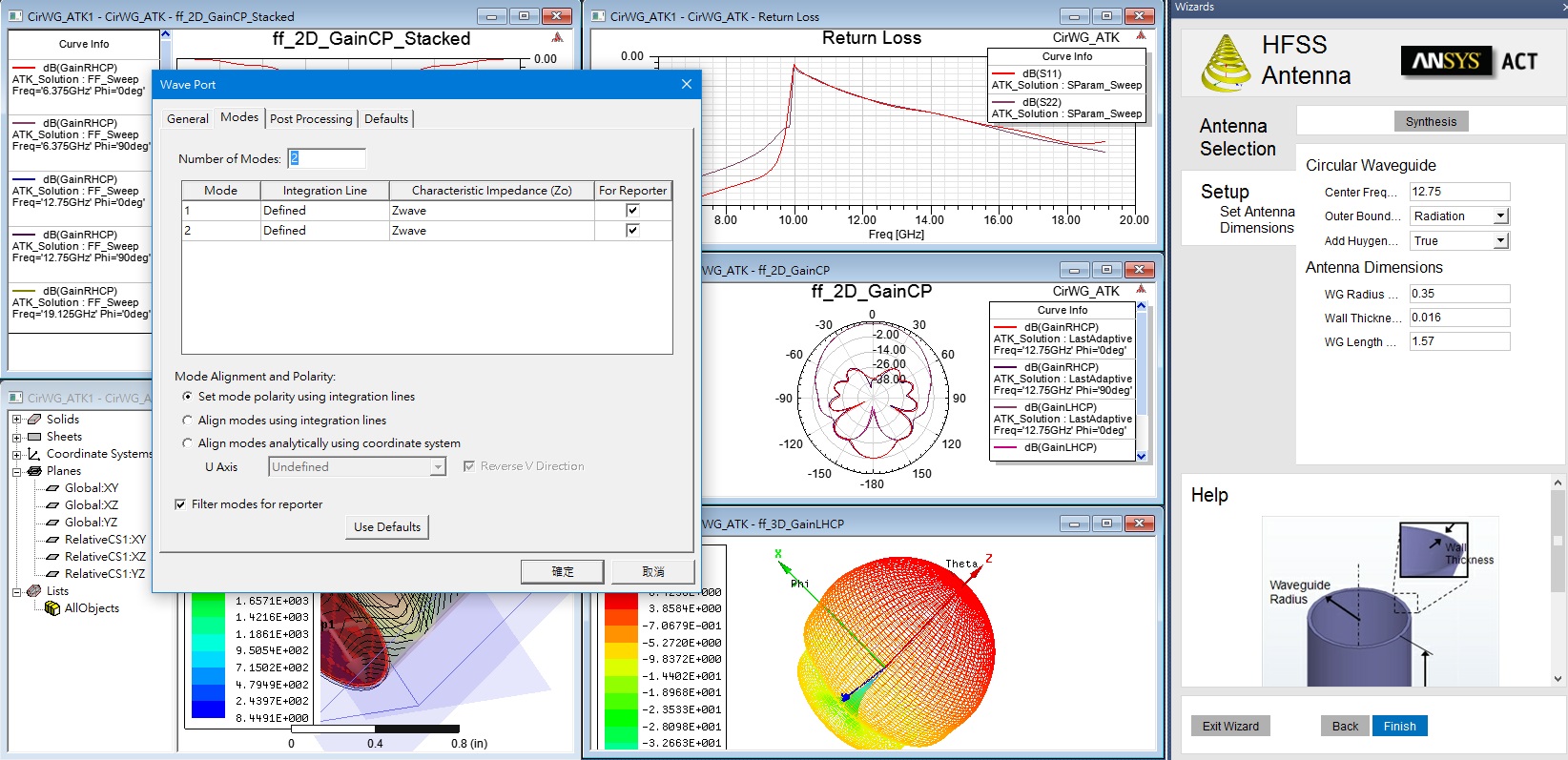Viewport: 1568px width, 760px height.
Task: Select Align modes using integration lines
Action: pyautogui.click(x=187, y=421)
